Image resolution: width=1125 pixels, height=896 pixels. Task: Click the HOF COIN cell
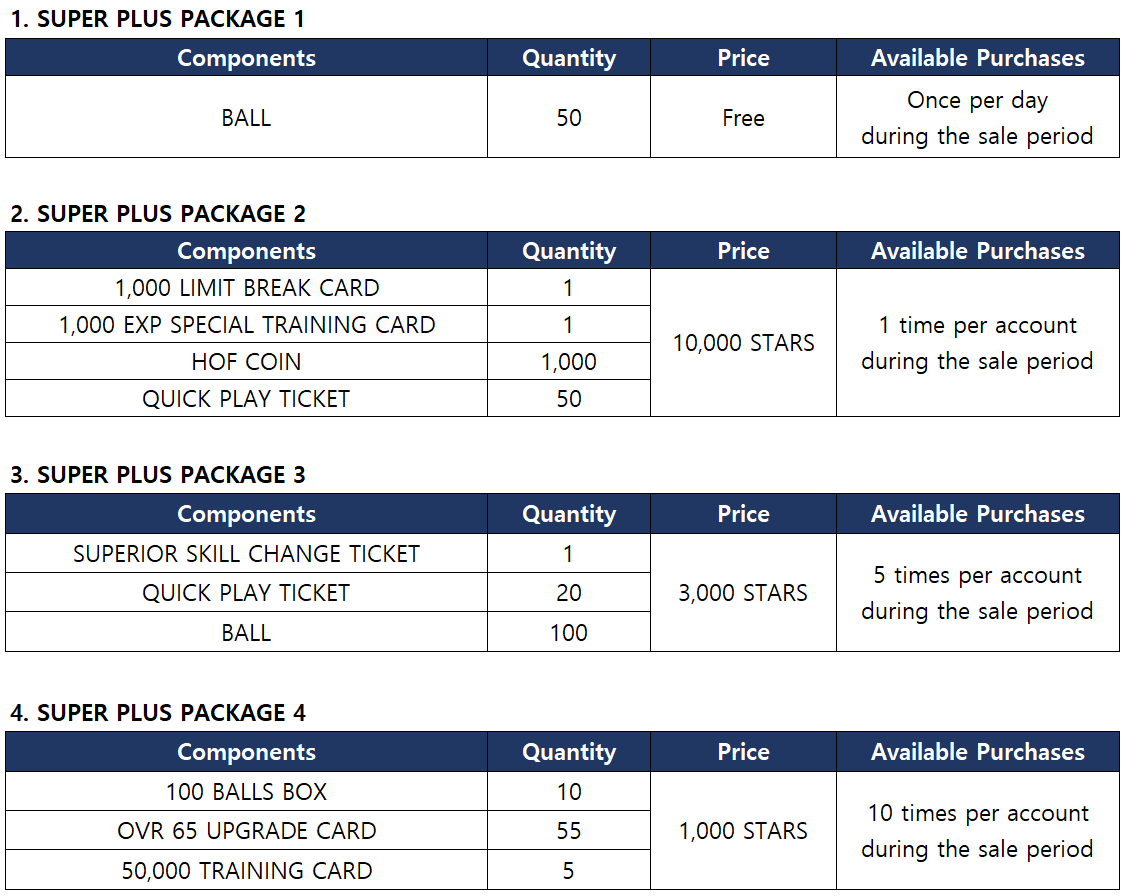246,362
